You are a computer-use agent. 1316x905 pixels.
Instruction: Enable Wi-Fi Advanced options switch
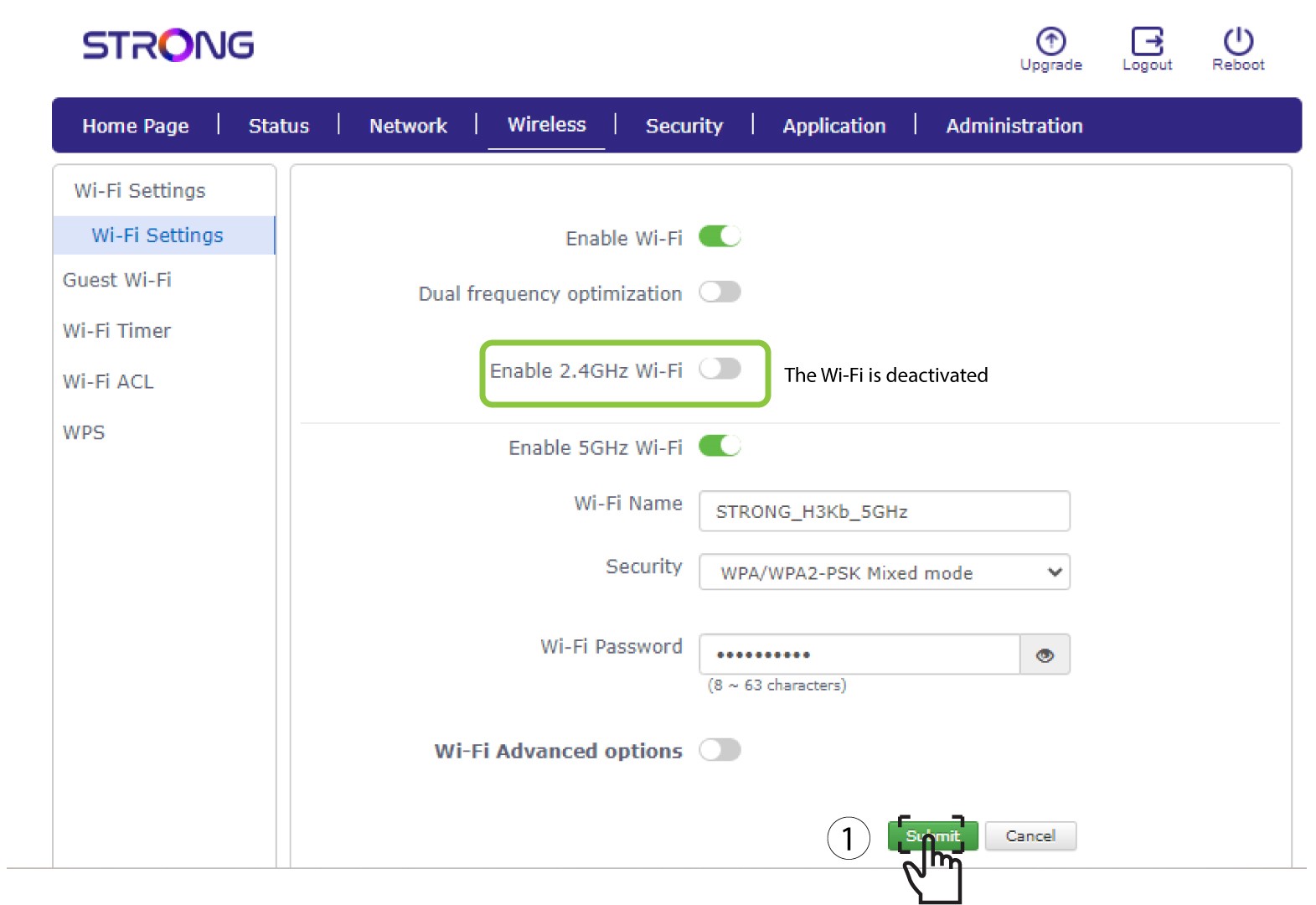point(720,750)
